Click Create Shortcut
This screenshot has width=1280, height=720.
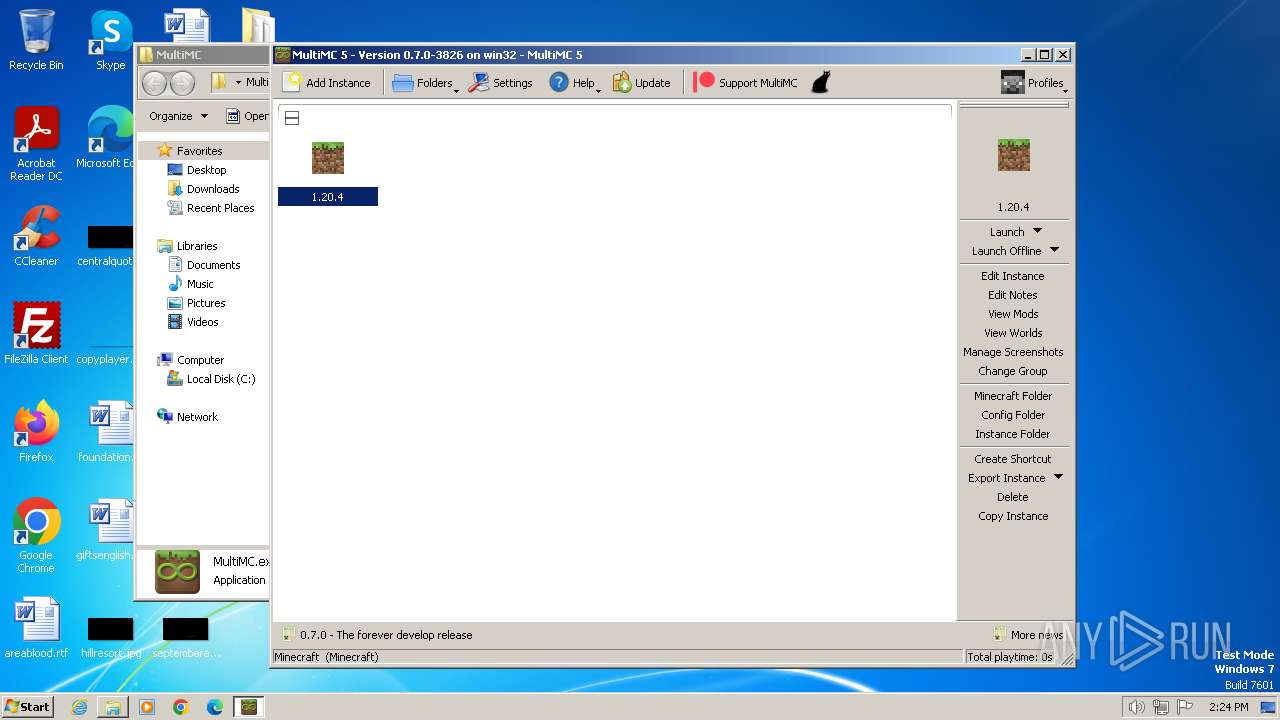tap(1013, 459)
